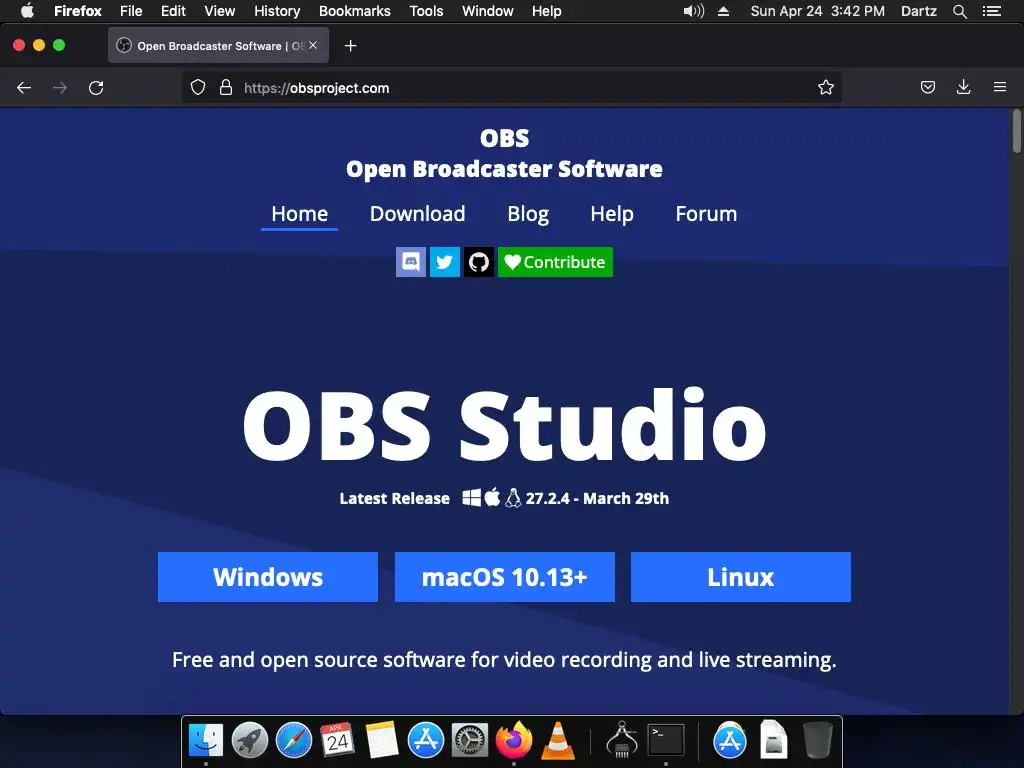Screen dimensions: 1024x768
Task: Open the Notification Center list icon
Action: (x=992, y=11)
